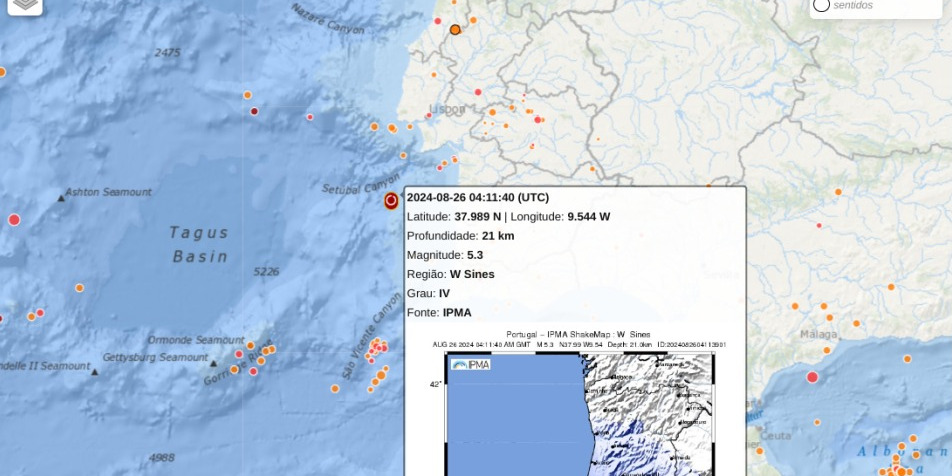Click the Málaga city label
Image resolution: width=952 pixels, height=476 pixels.
pyautogui.click(x=818, y=333)
